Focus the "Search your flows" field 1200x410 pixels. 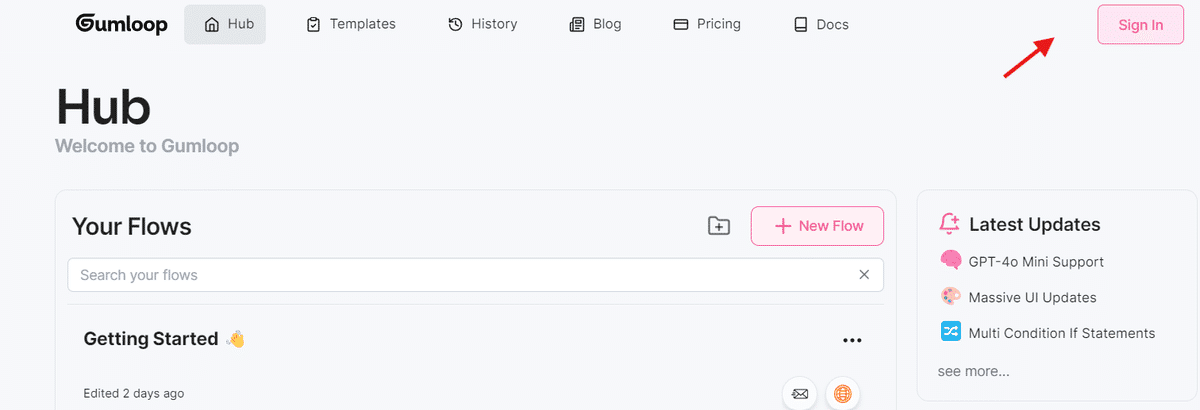(460, 275)
